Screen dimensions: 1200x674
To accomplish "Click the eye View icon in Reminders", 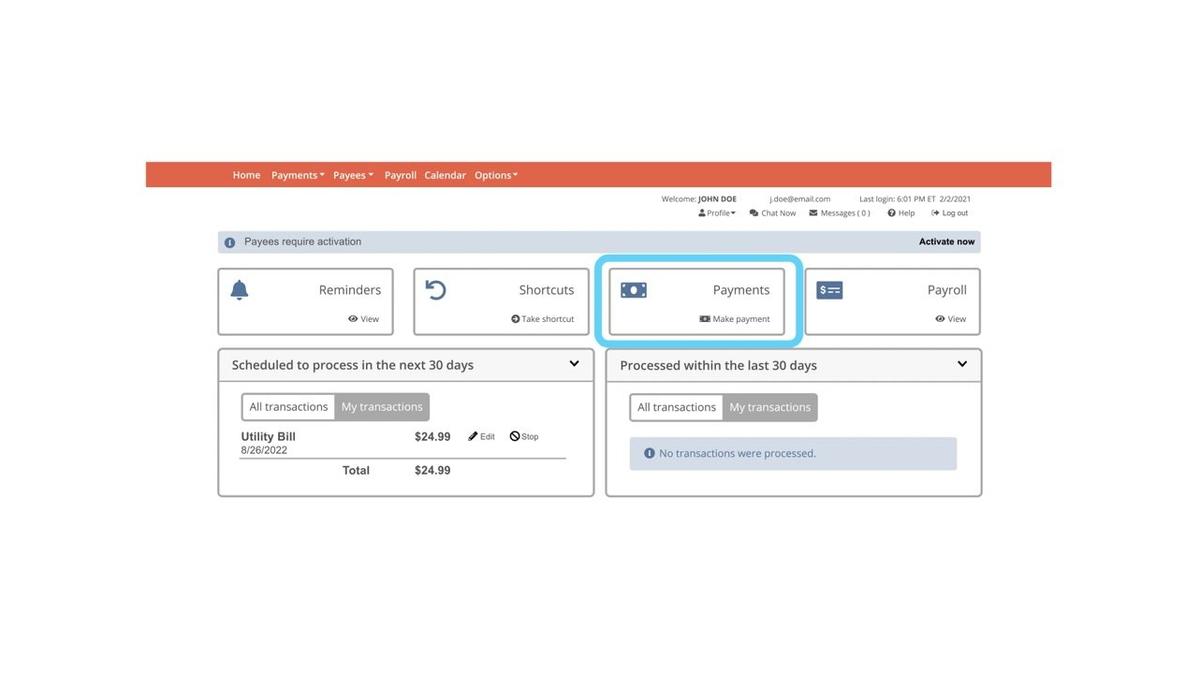I will click(353, 319).
